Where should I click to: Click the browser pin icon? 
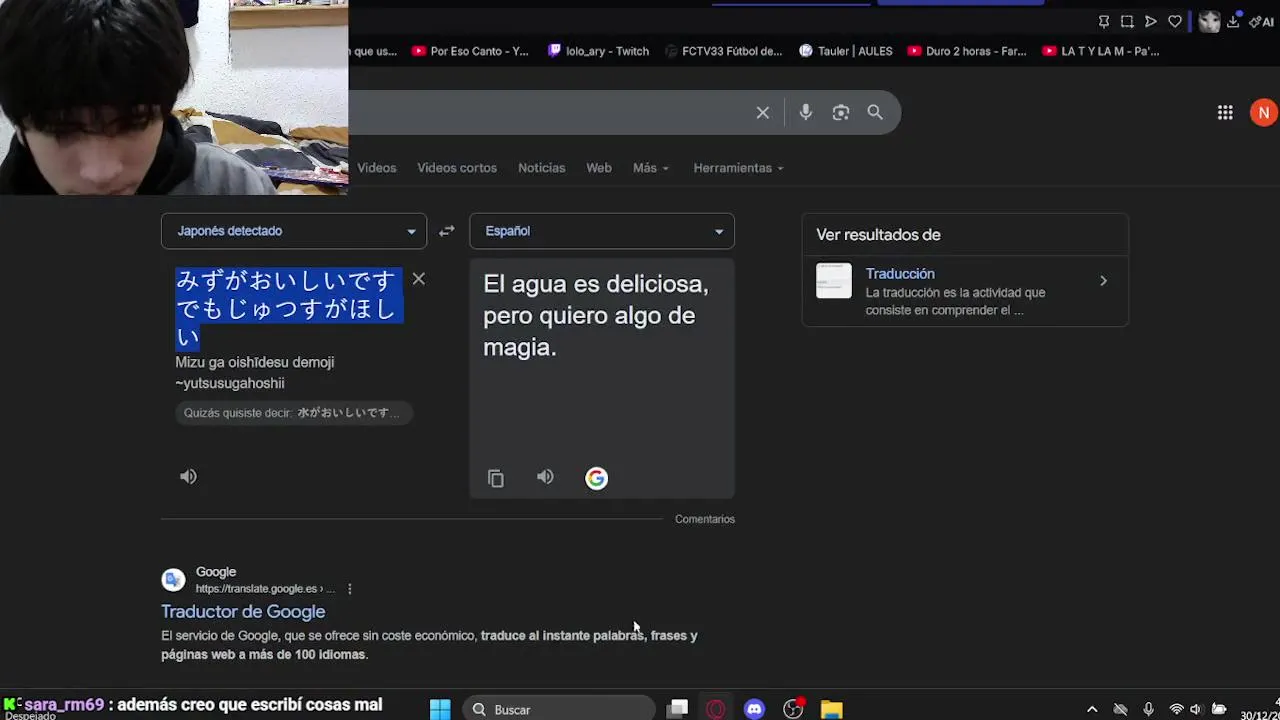pos(1104,22)
